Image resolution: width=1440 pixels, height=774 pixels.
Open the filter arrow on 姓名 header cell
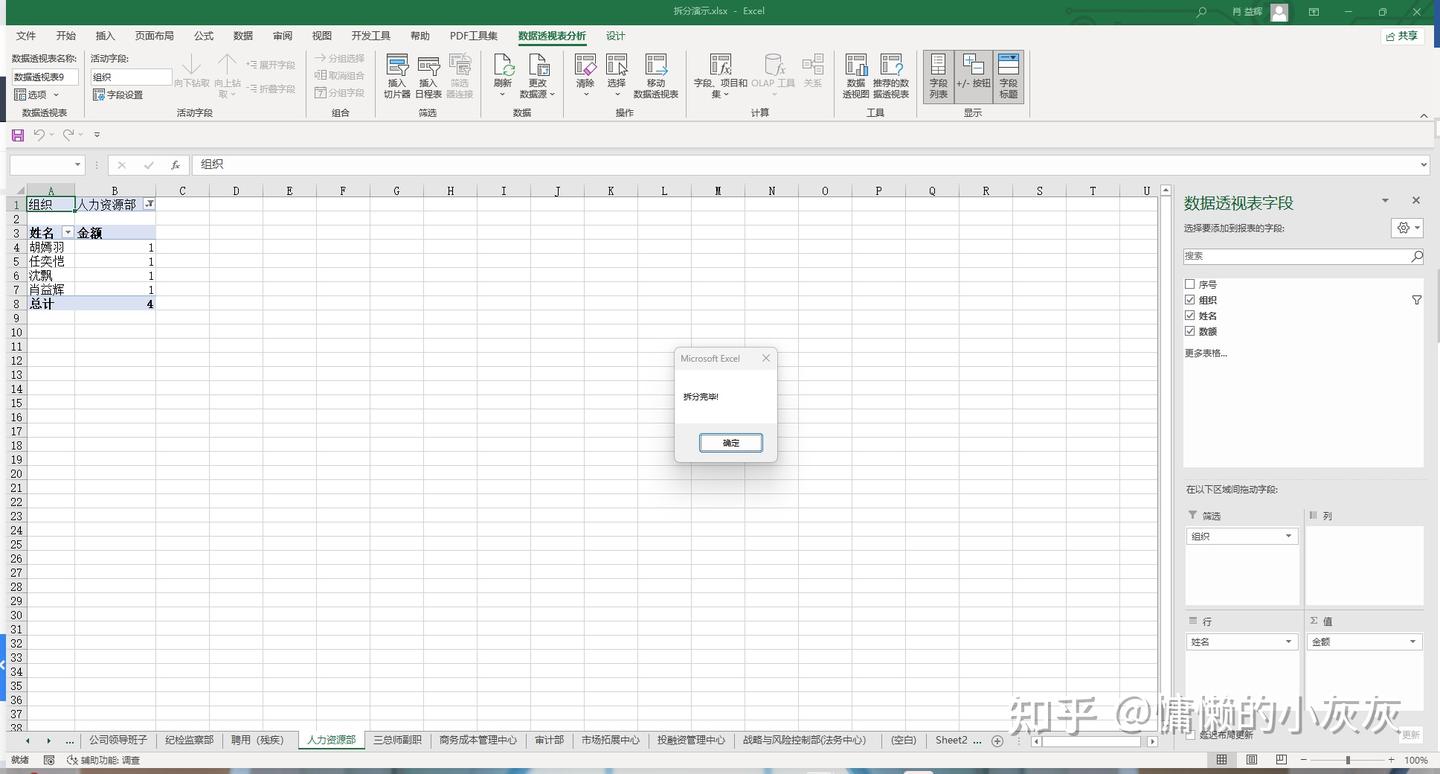[x=68, y=232]
